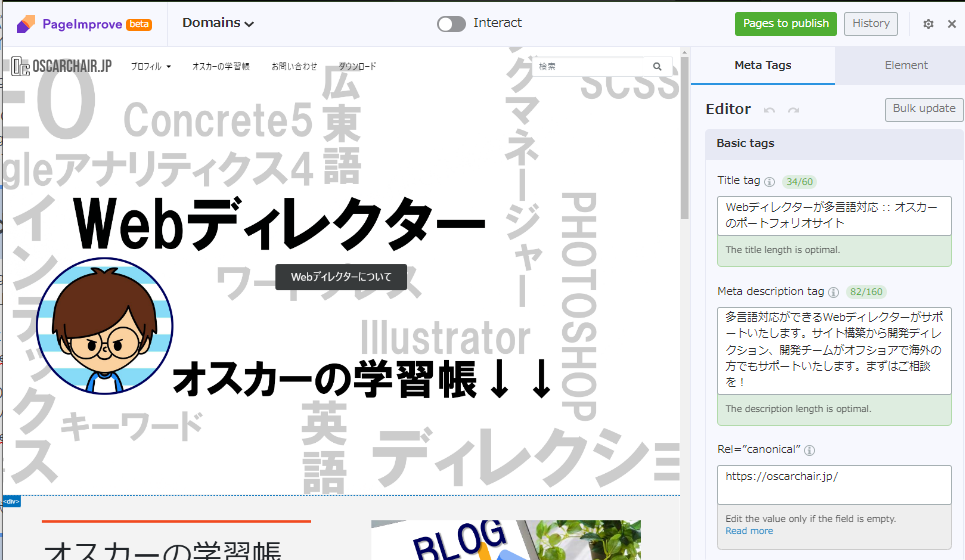Click the redo arrow in Editor
This screenshot has height=560, width=965.
[x=793, y=110]
